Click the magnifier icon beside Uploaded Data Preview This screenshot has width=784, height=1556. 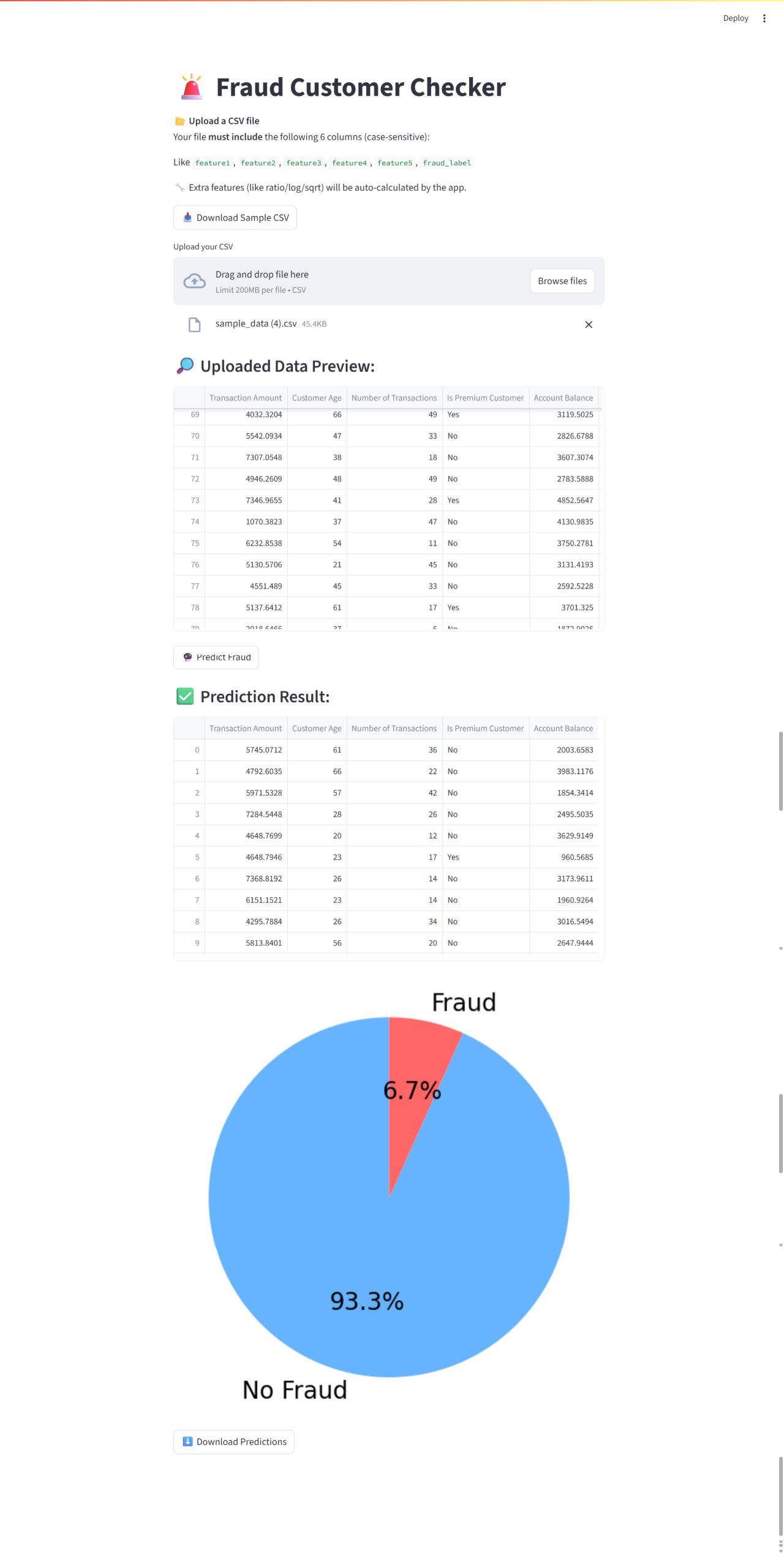185,366
